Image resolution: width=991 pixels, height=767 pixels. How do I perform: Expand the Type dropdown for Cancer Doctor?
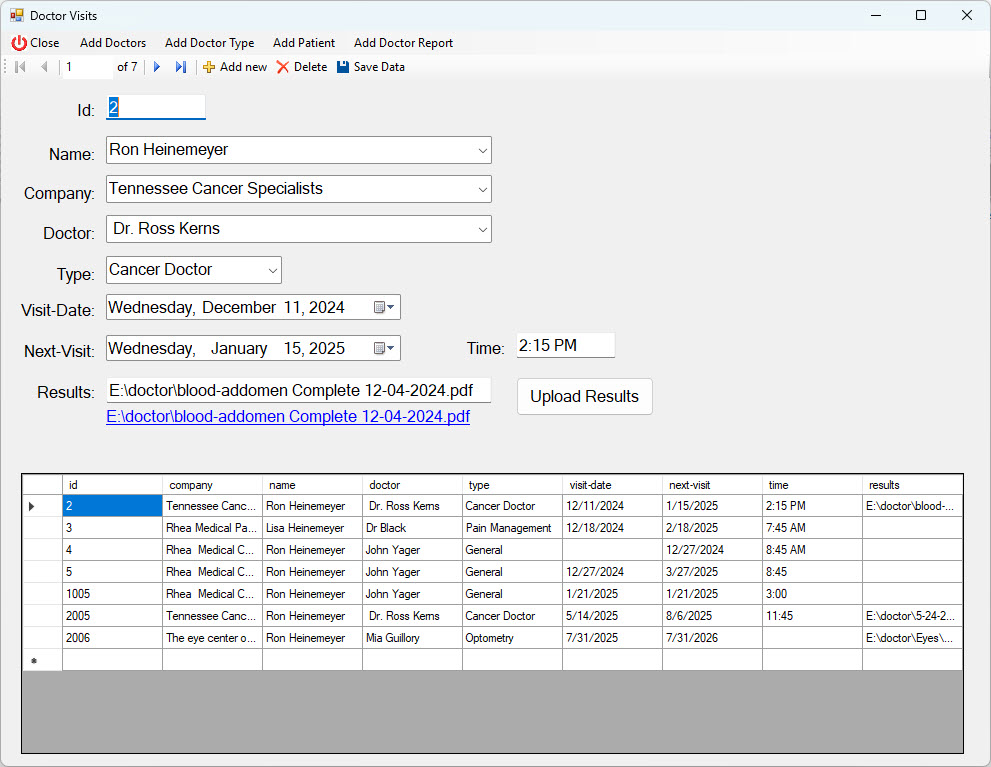273,270
